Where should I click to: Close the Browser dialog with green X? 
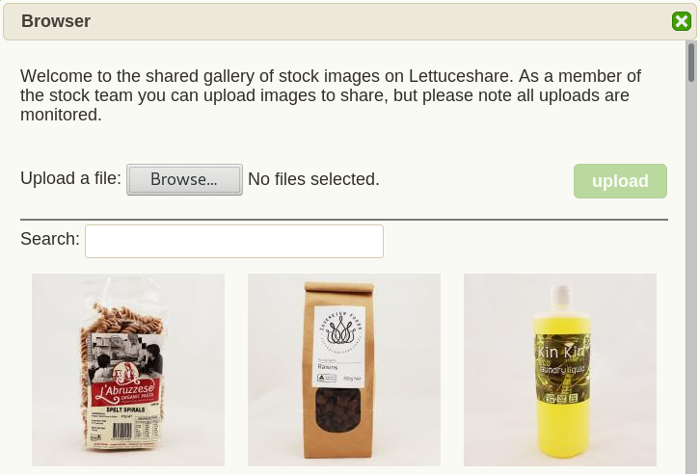coord(681,21)
